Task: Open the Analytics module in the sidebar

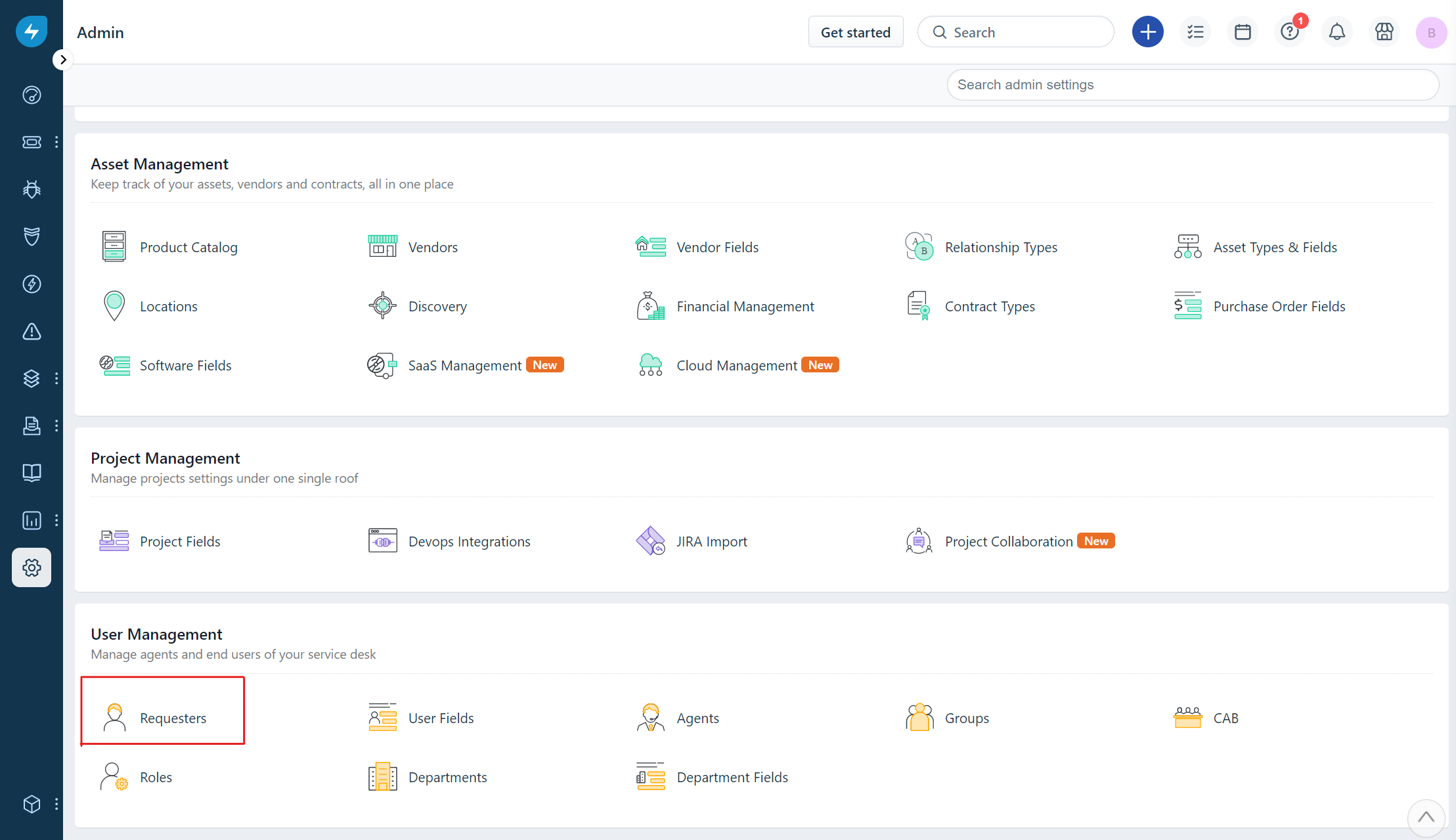Action: click(x=31, y=520)
